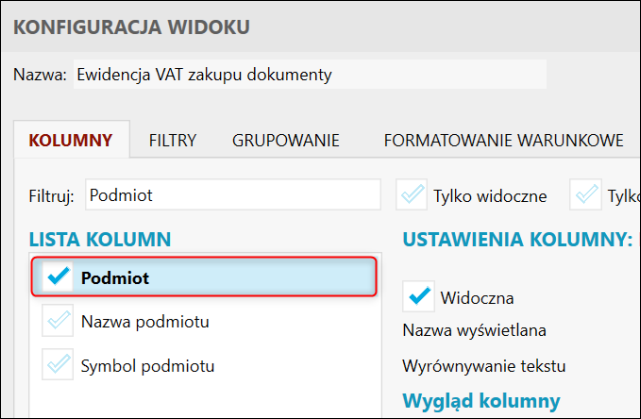Click the Filtruj input field
641x419 pixels.
[x=232, y=195]
